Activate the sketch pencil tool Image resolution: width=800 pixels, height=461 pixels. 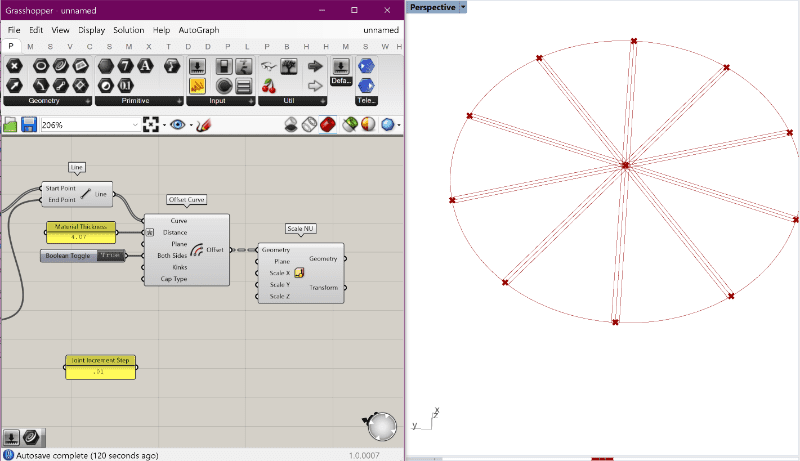tap(203, 125)
